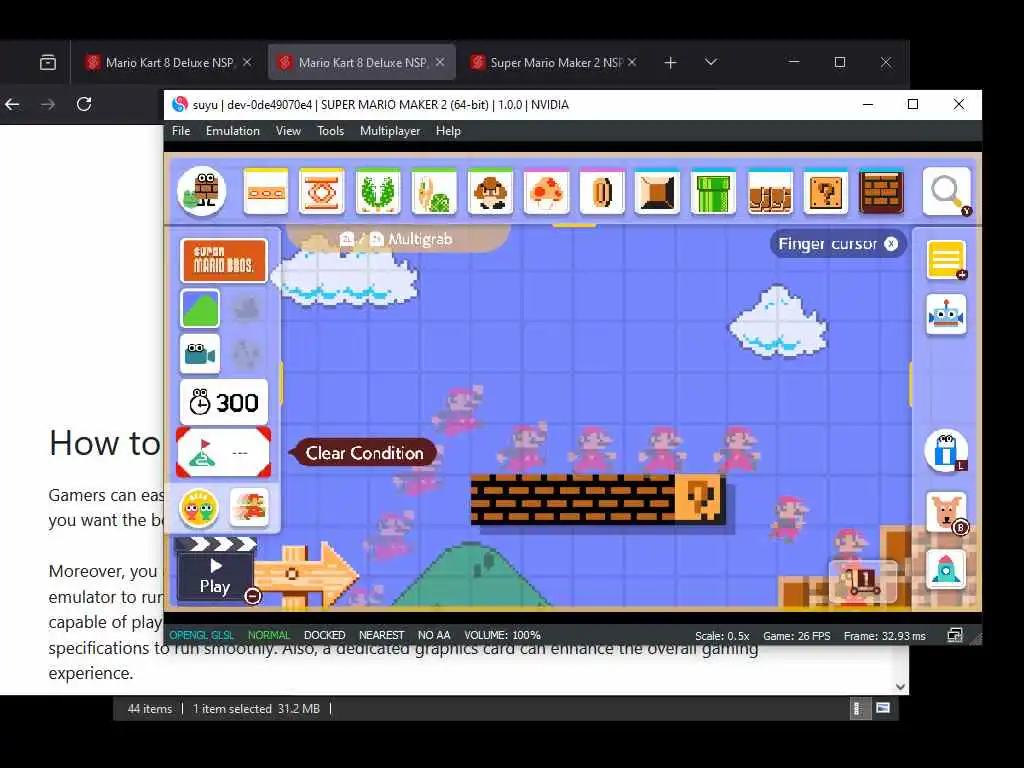Click the multiplayer status icon in suyu status bar
The image size is (1024, 768).
tap(954, 635)
